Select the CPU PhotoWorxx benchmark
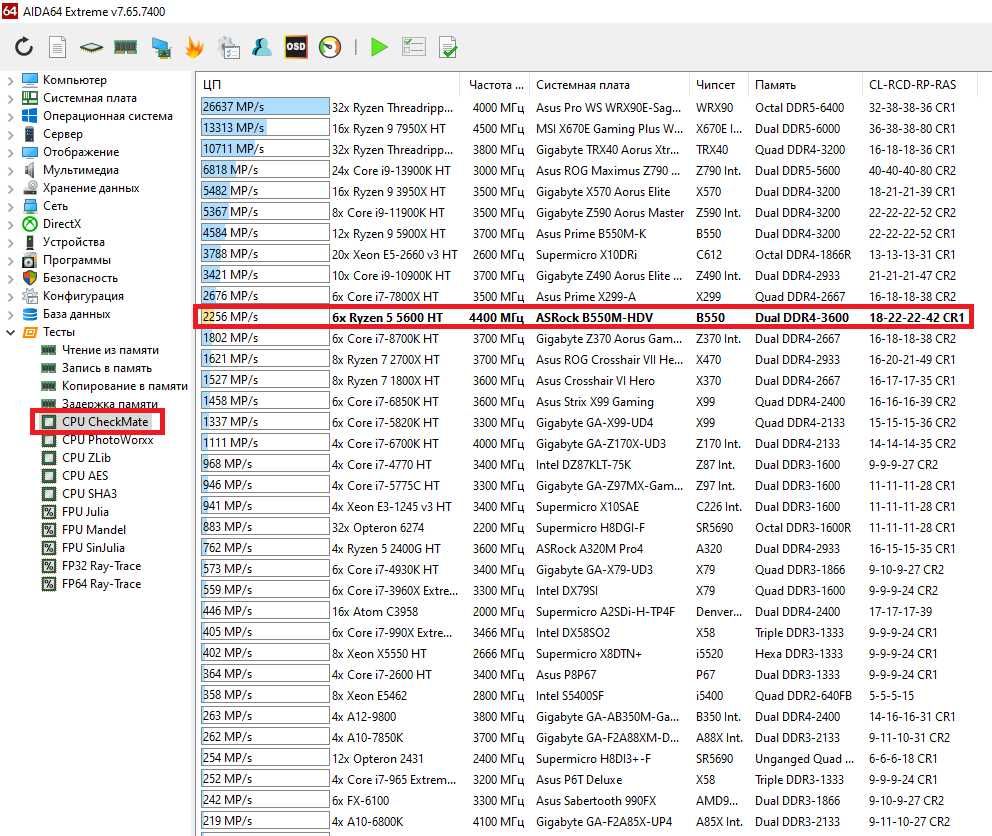The height and width of the screenshot is (836, 992). coord(108,440)
